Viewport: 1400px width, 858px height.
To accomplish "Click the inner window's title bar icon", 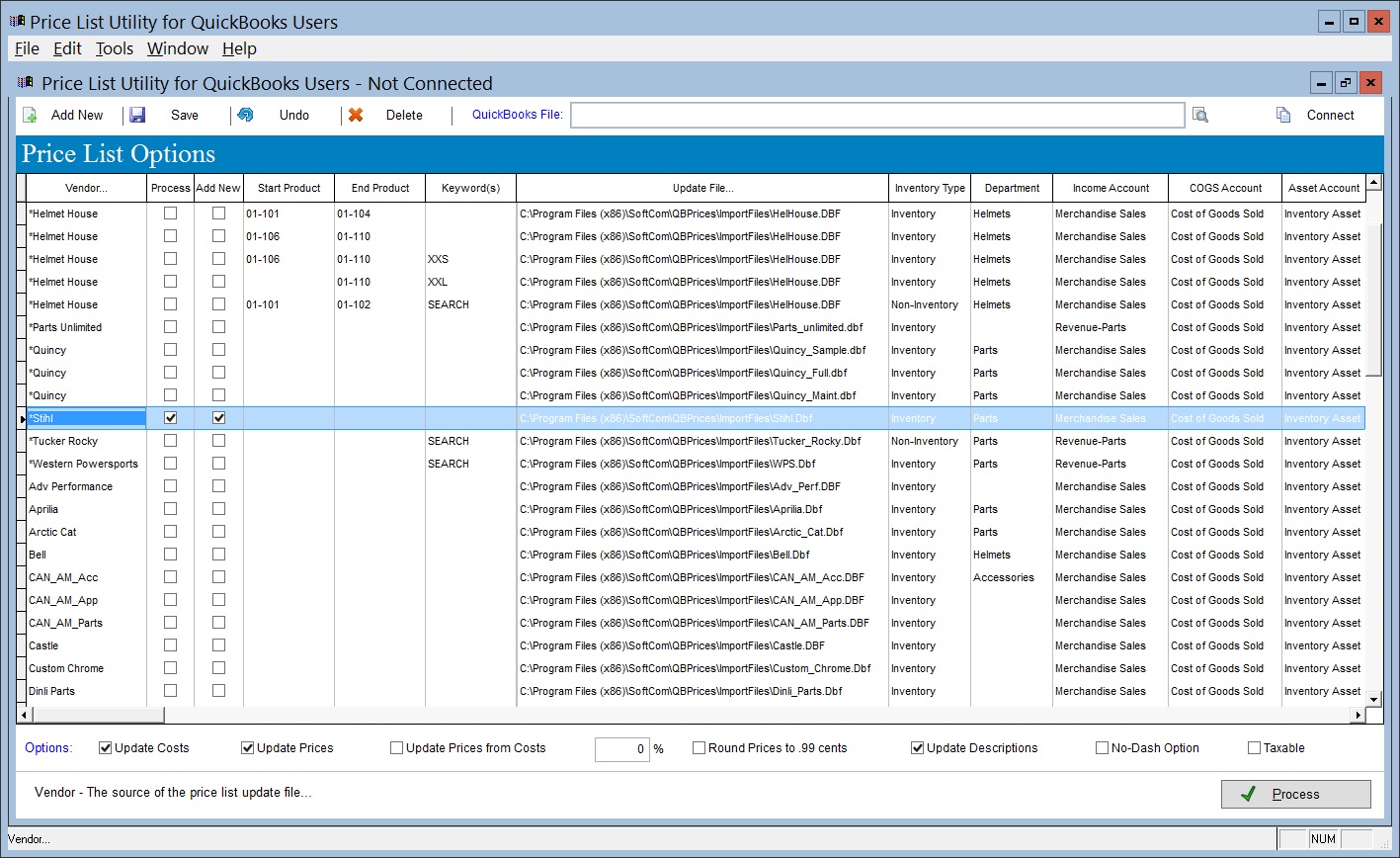I will click(x=27, y=82).
